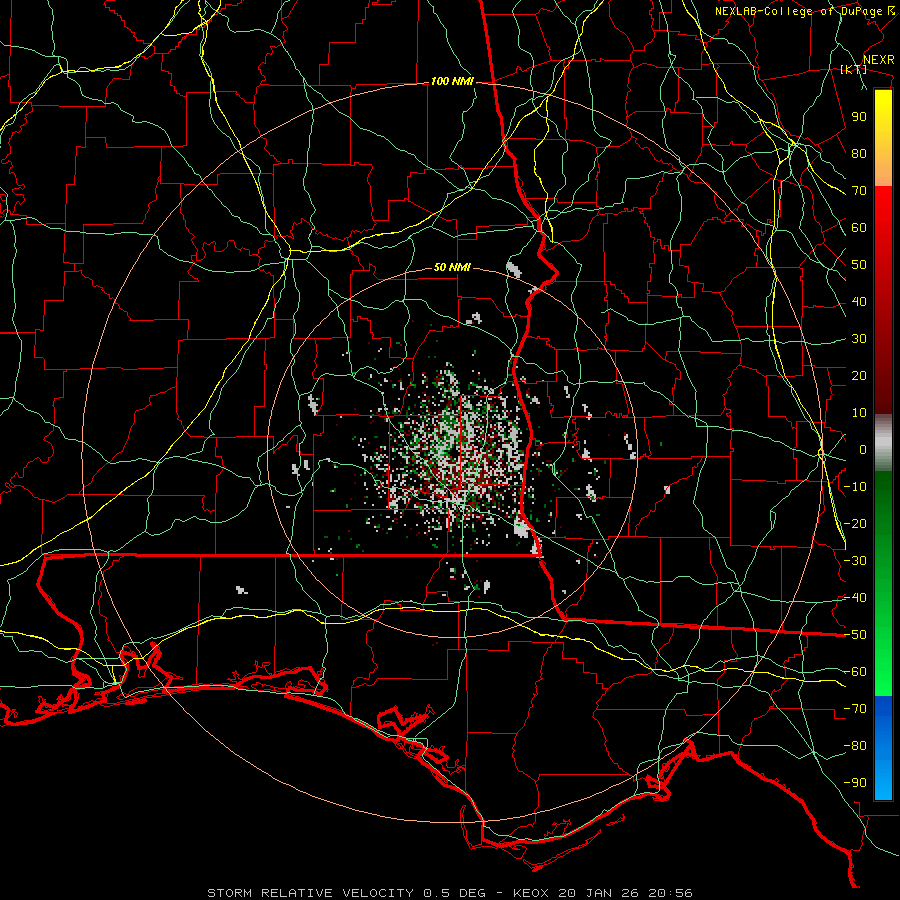Image resolution: width=900 pixels, height=900 pixels.
Task: Select the 70 value on the velocity scale
Action: [859, 191]
